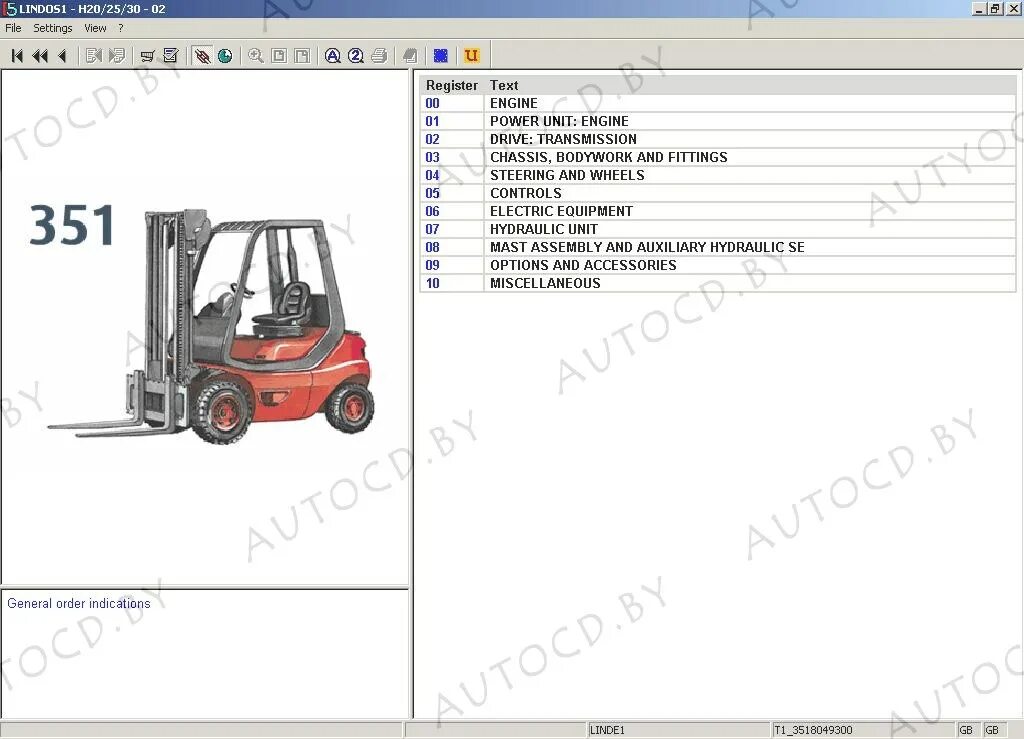
Task: Click register number 05 link
Action: [x=432, y=193]
